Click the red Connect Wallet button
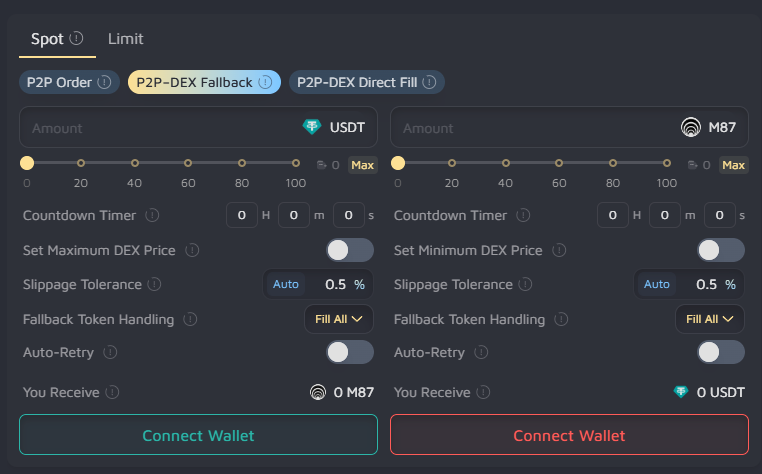 tap(569, 435)
